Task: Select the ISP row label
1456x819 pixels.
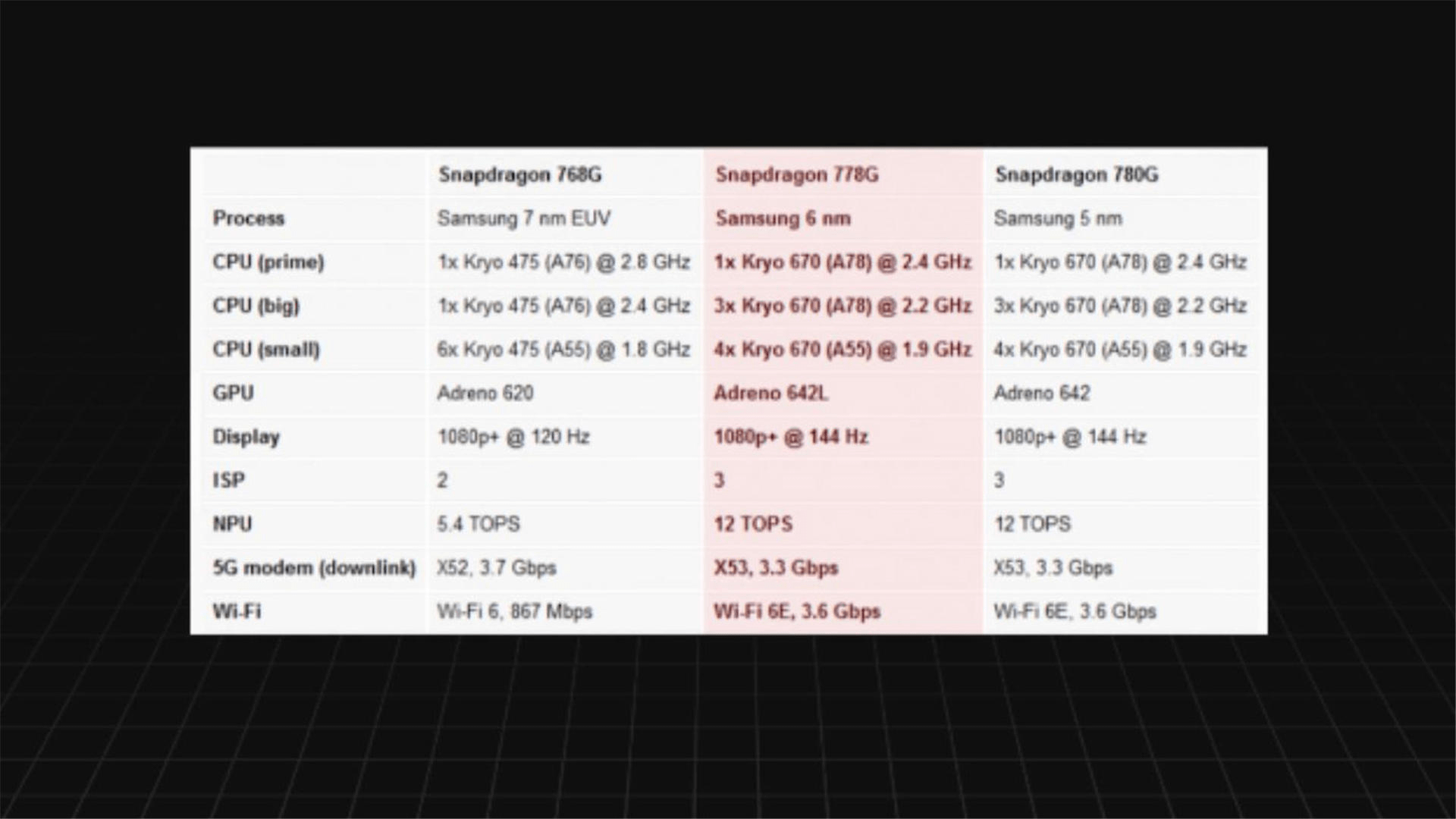Action: [x=229, y=480]
